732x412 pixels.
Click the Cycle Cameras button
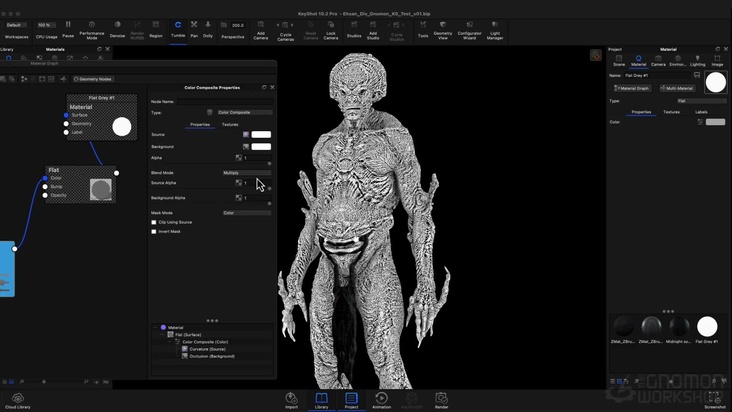(285, 30)
